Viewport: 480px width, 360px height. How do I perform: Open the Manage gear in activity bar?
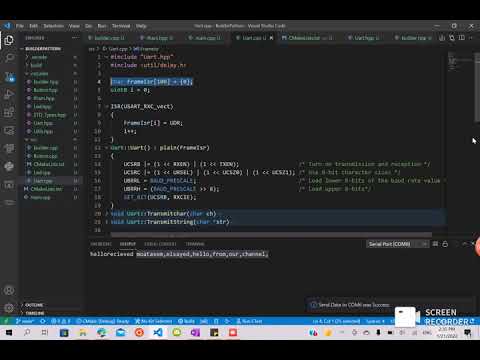tap(9, 308)
